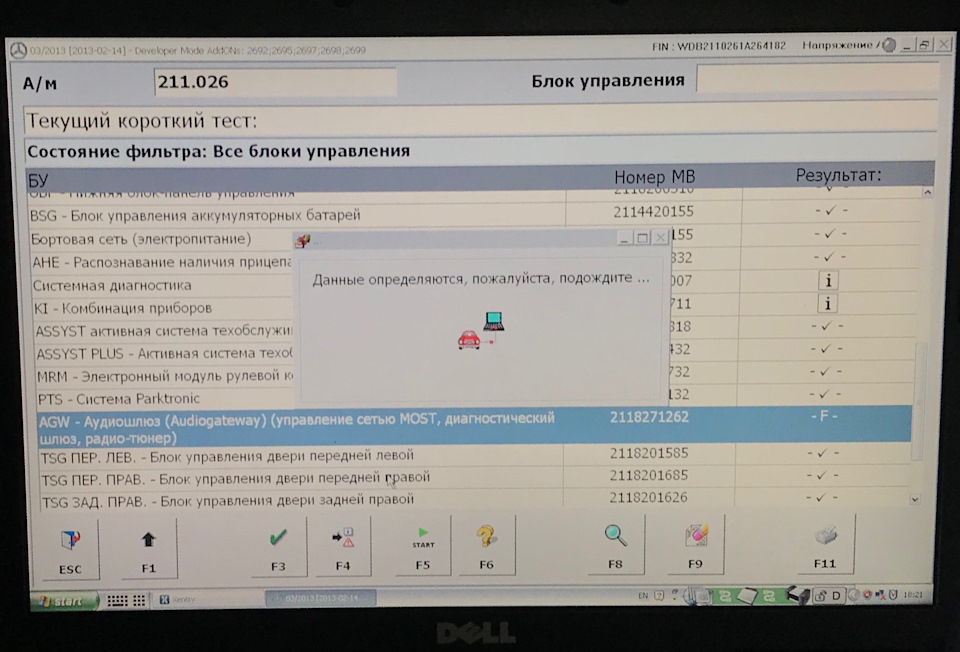Click the F1 up arrow button
960x652 pixels.
click(x=148, y=549)
